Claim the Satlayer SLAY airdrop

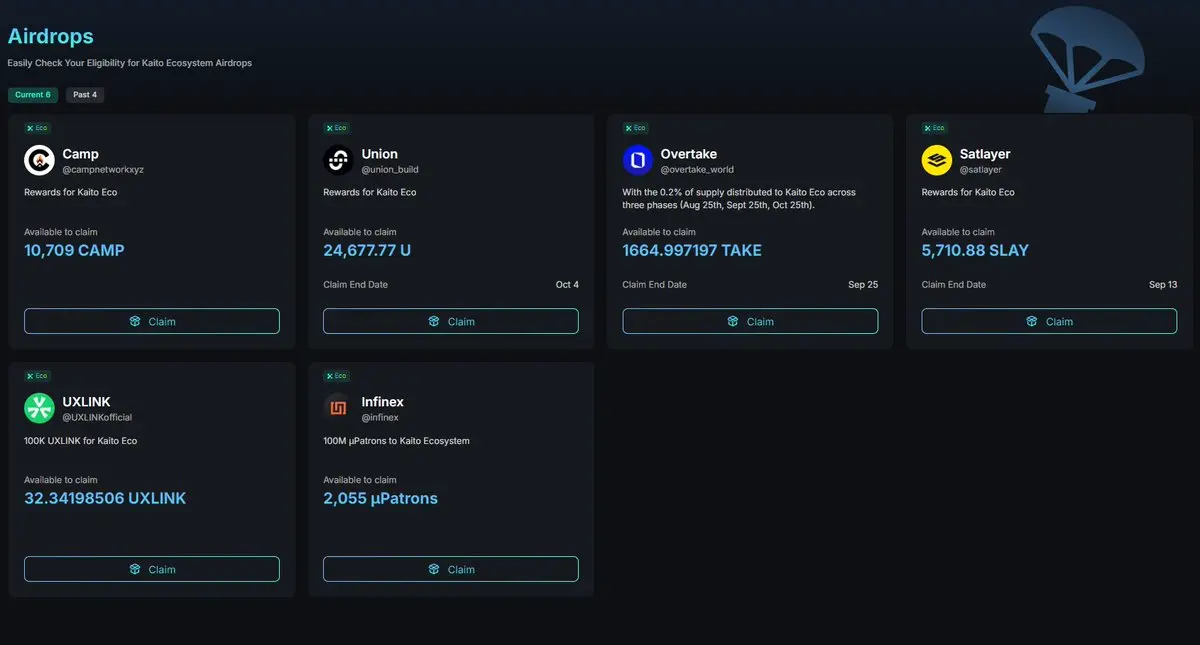1049,321
